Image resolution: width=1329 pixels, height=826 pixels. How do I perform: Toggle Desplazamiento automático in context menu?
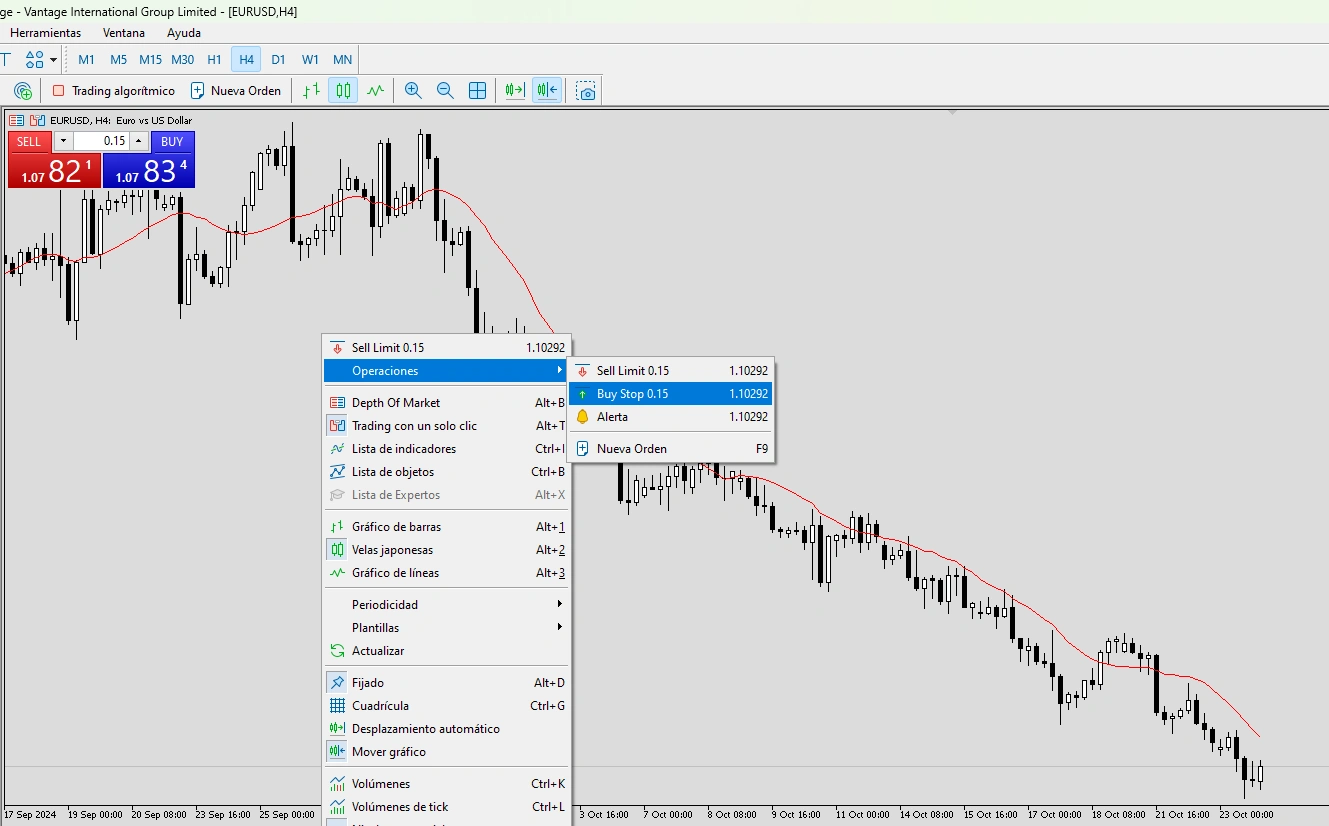click(425, 729)
